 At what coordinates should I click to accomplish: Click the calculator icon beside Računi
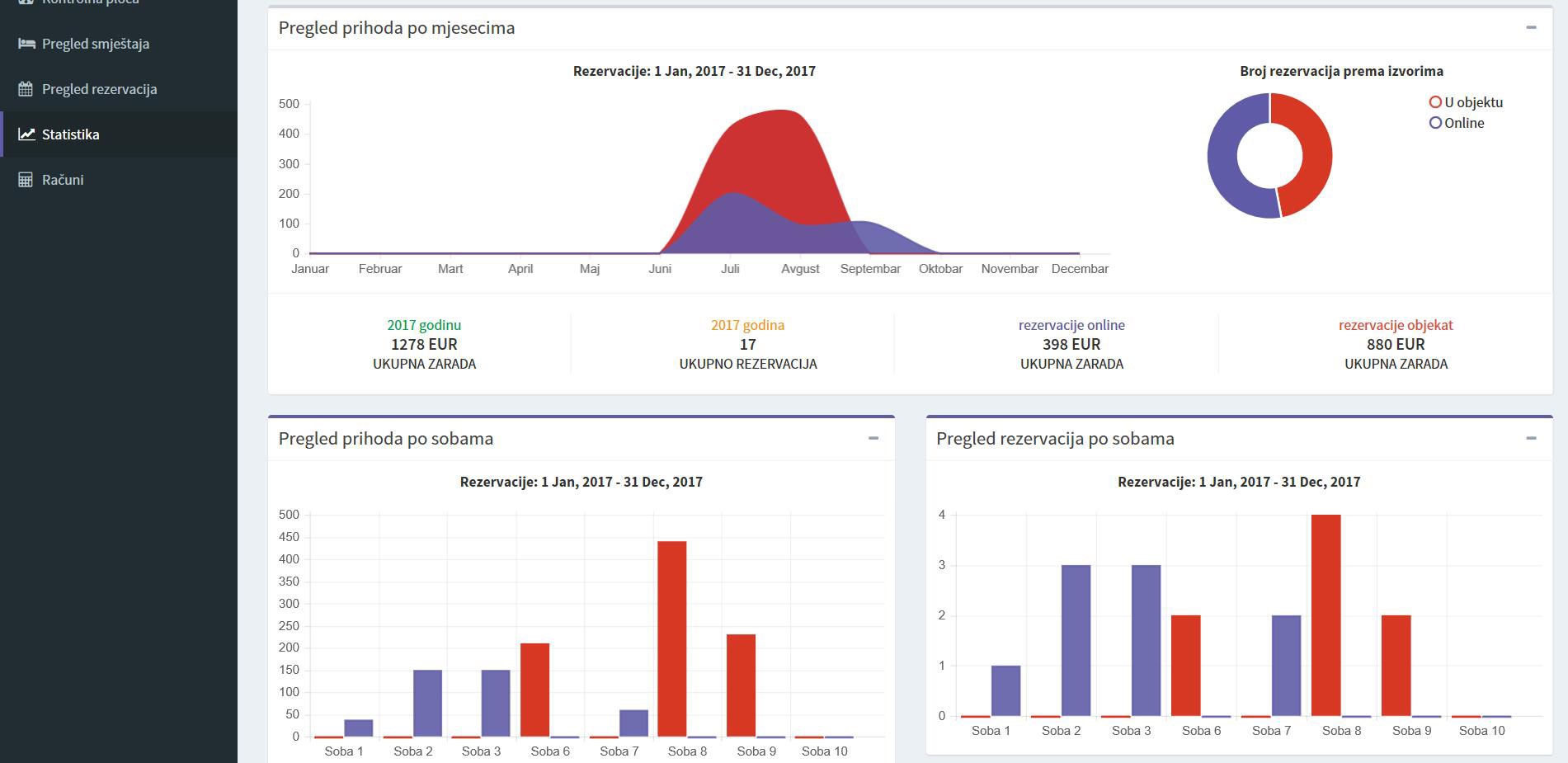[x=26, y=180]
